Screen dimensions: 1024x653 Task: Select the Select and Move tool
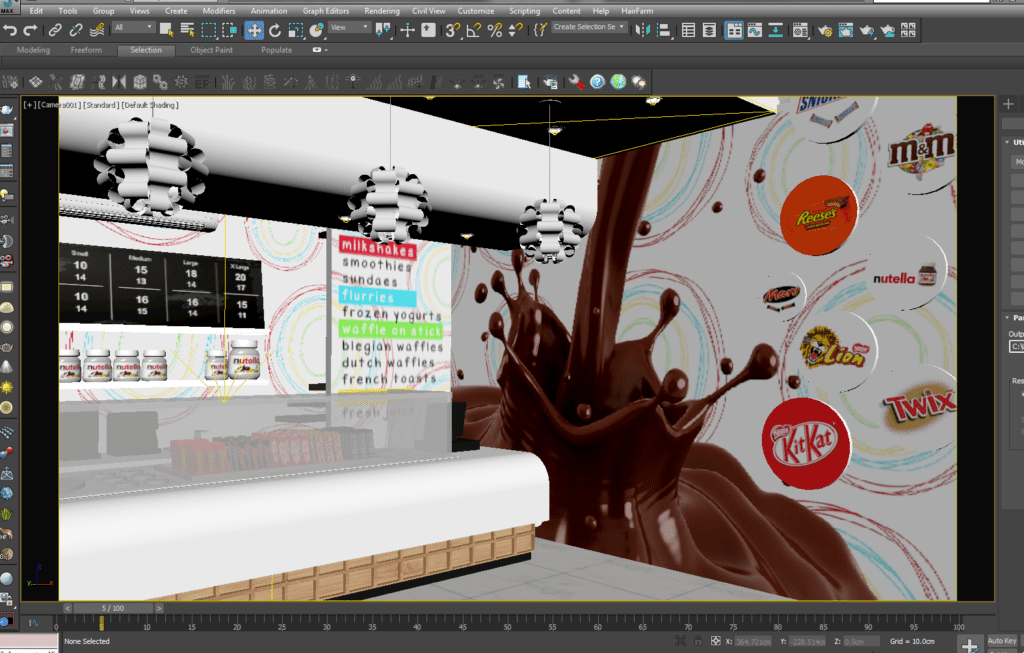[x=256, y=30]
